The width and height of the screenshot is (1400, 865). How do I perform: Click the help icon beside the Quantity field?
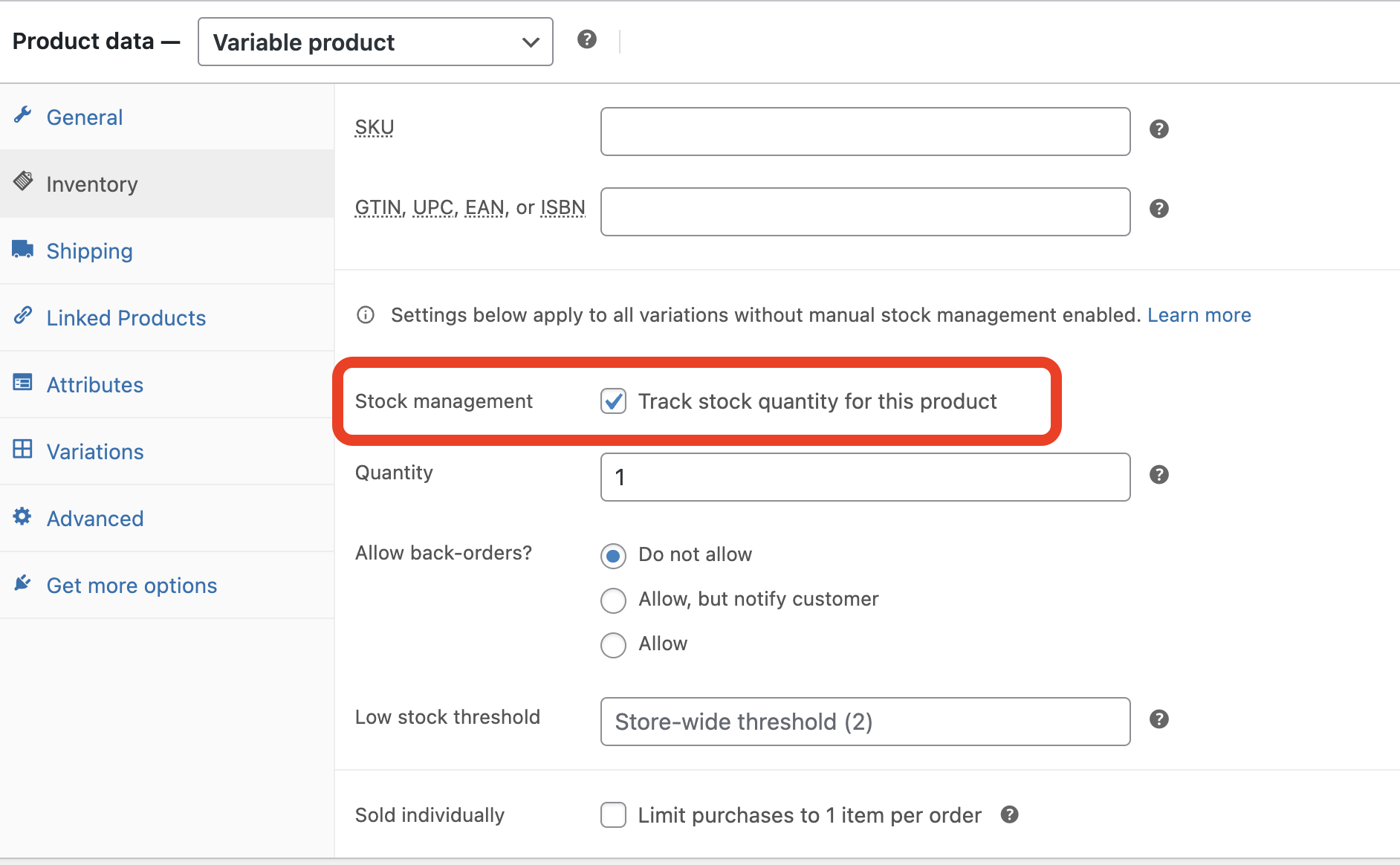click(1158, 475)
